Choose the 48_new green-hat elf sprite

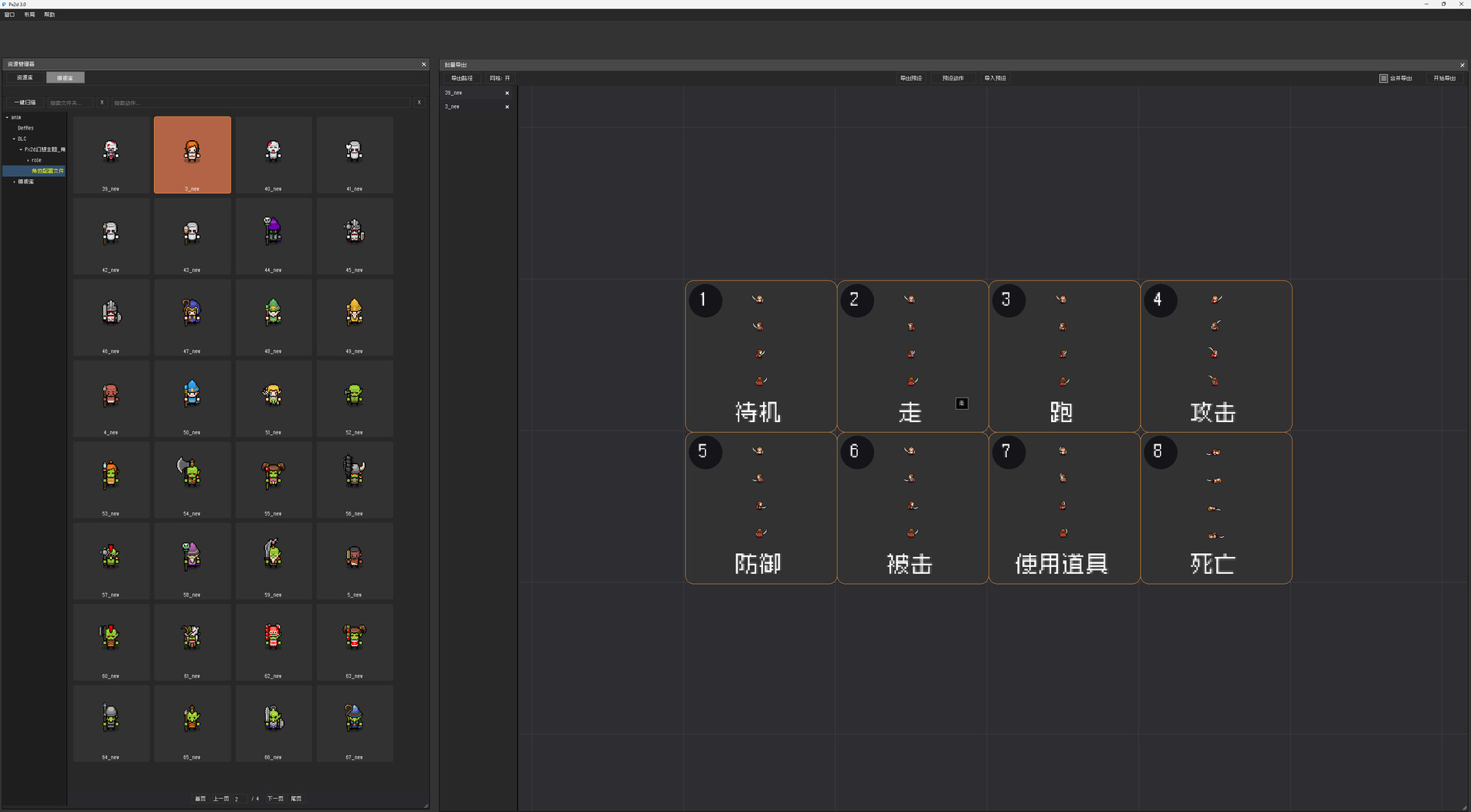(x=274, y=317)
